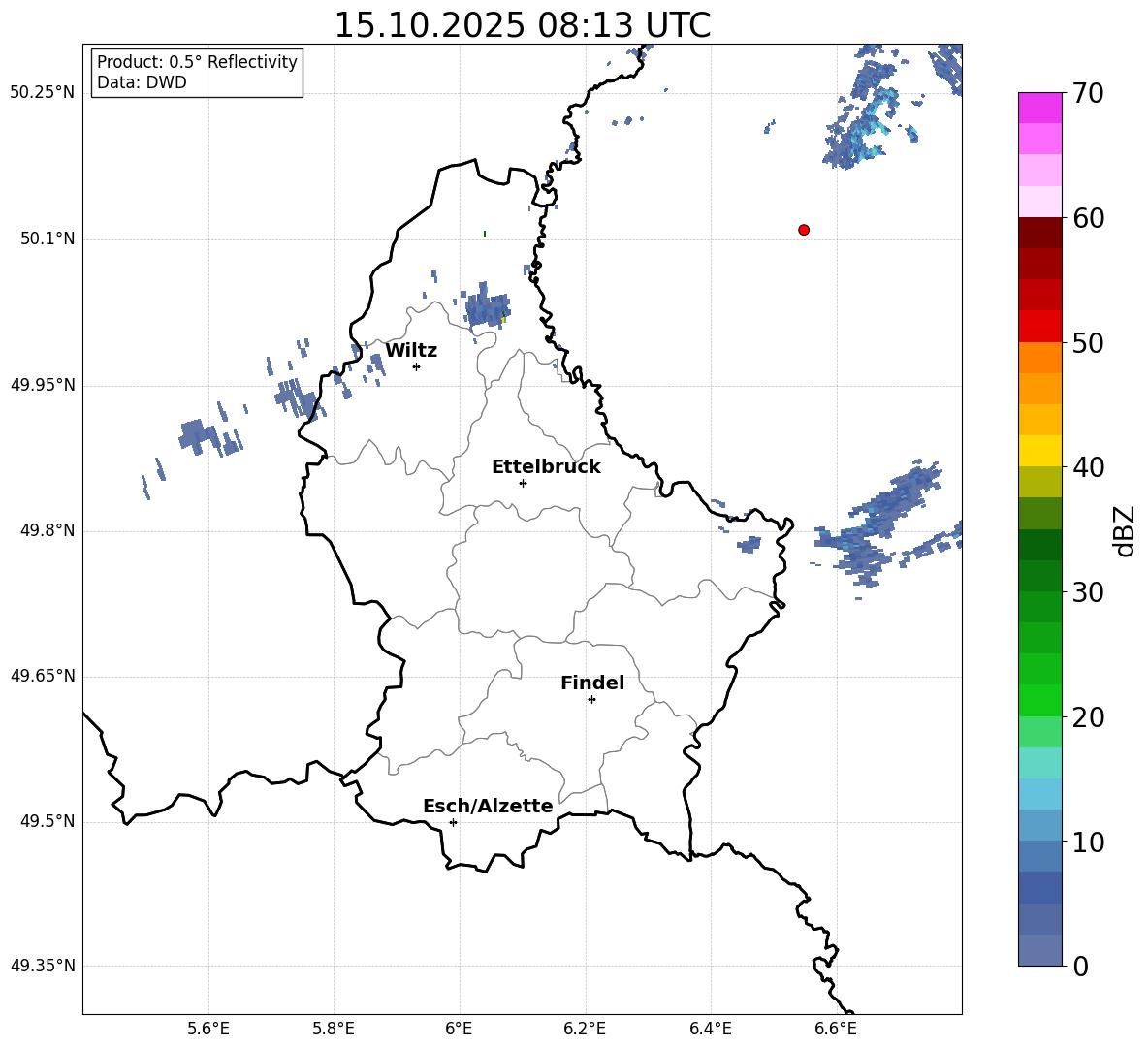Click the Findel station cross marker

pyautogui.click(x=591, y=700)
